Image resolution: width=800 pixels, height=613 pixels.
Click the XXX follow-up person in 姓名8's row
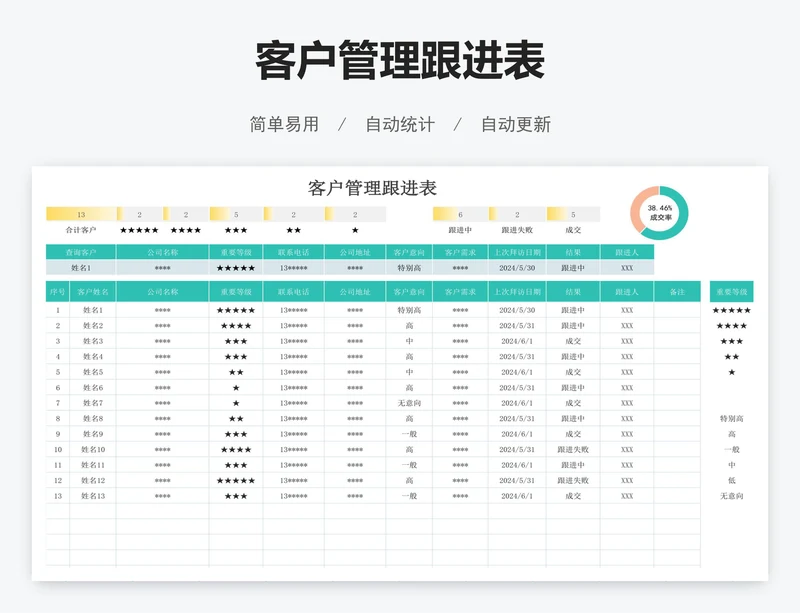pos(627,419)
